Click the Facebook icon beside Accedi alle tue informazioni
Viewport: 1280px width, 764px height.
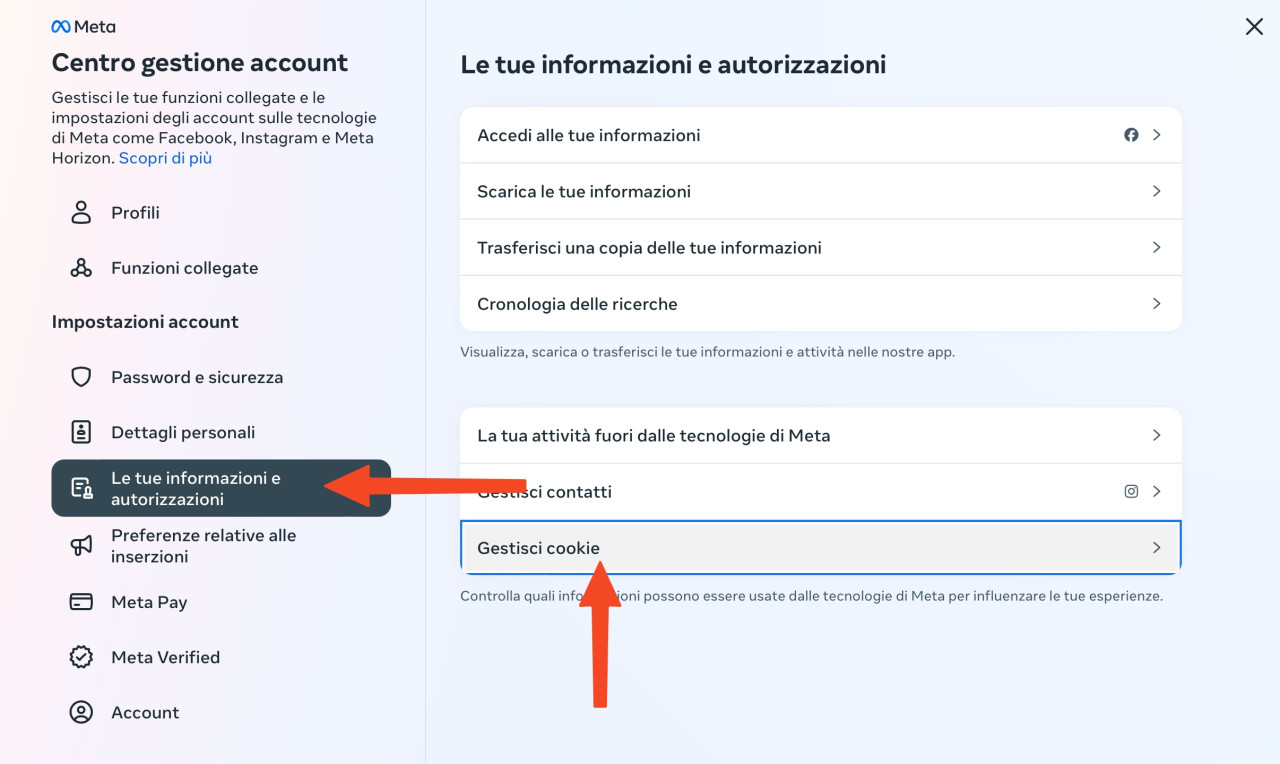click(1131, 135)
